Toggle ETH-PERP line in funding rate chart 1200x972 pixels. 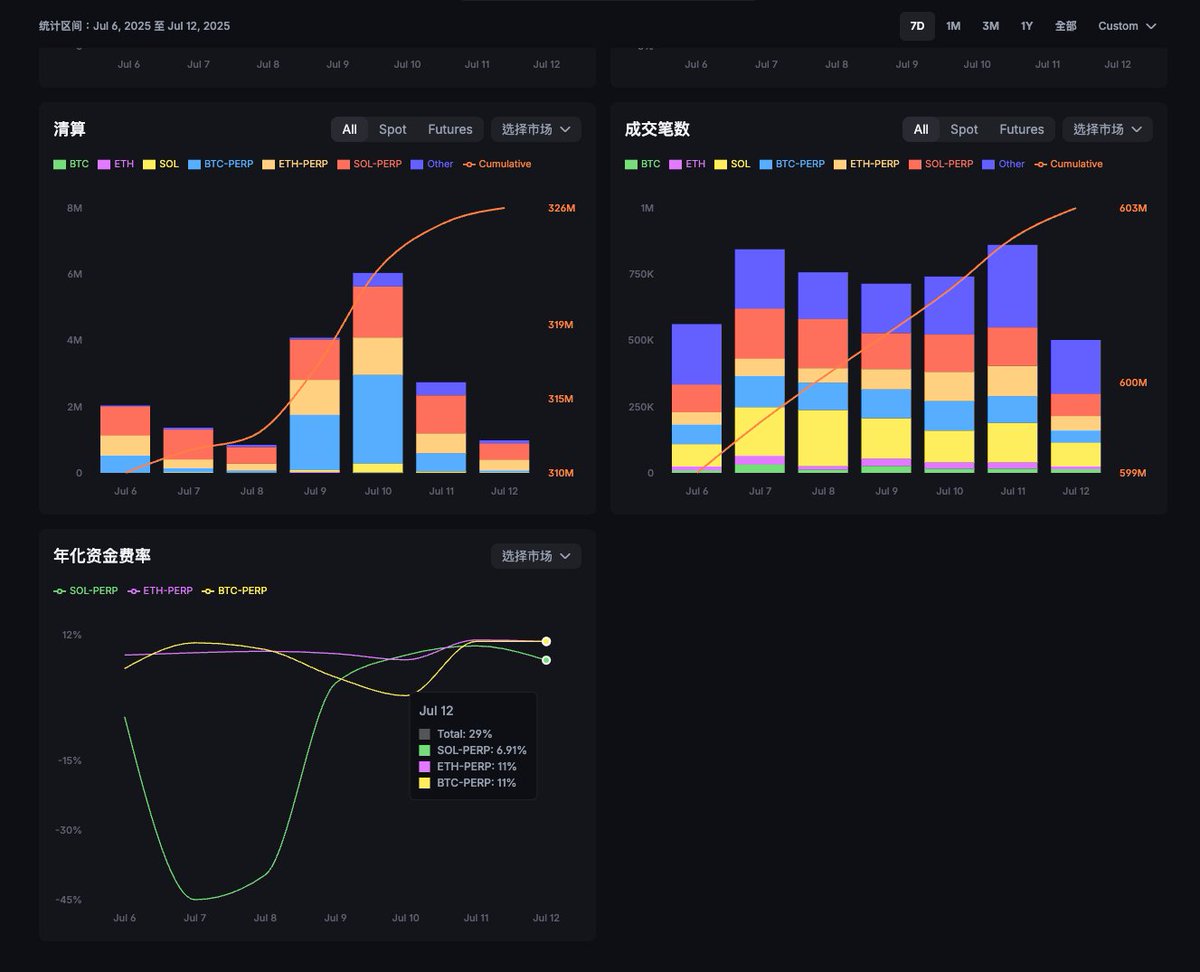(160, 591)
